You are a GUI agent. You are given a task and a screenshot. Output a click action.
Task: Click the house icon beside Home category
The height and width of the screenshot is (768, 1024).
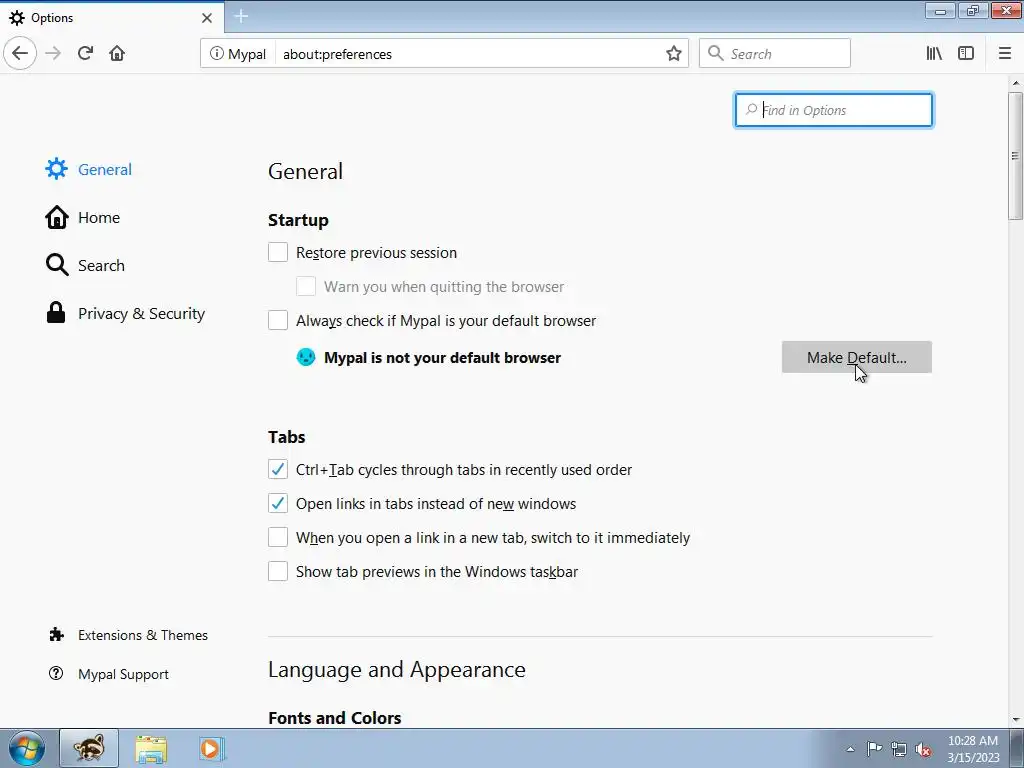[x=57, y=217]
